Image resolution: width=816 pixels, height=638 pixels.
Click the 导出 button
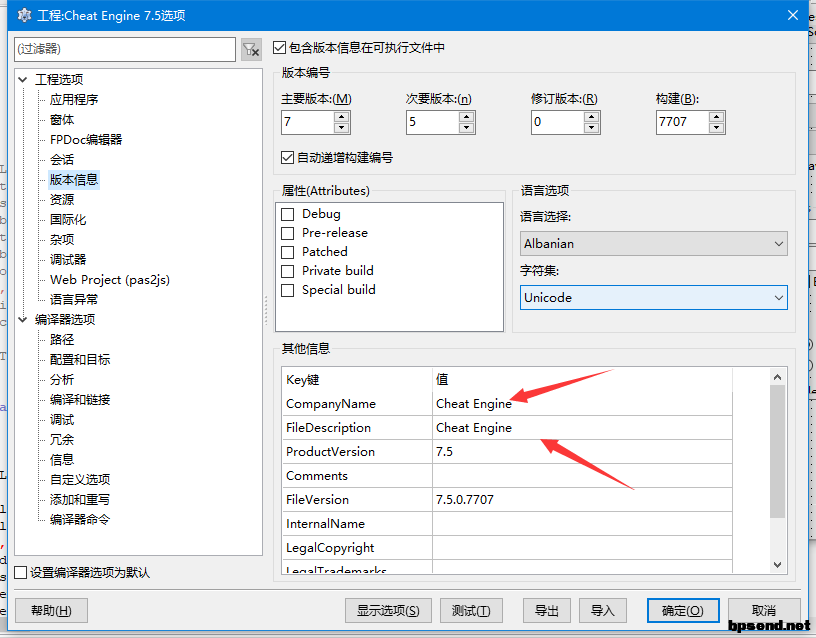[x=547, y=610]
